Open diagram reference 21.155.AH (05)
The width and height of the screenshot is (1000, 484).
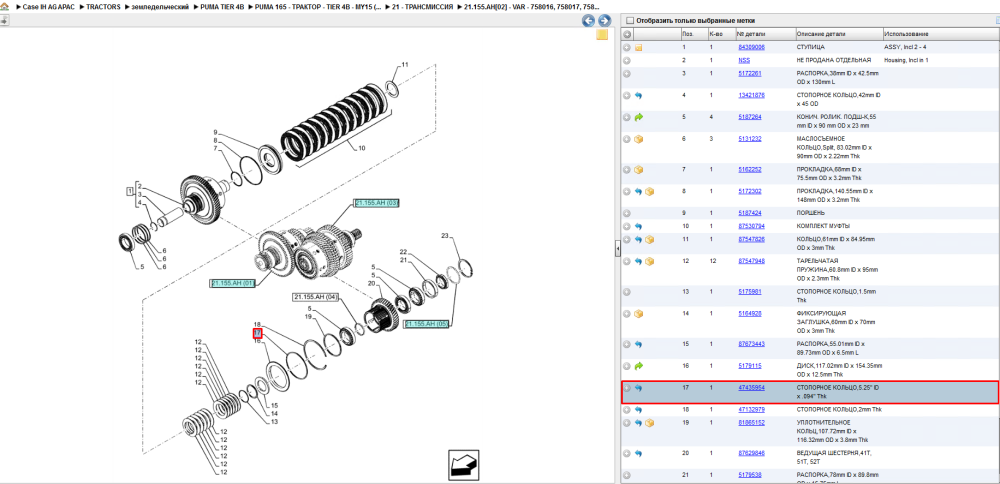pyautogui.click(x=427, y=324)
